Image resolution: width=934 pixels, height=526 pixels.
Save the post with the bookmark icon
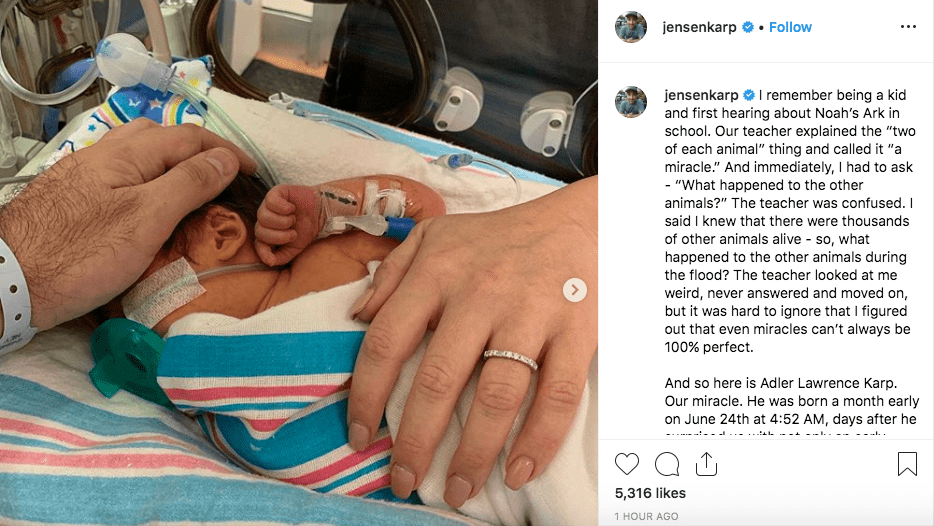[907, 464]
